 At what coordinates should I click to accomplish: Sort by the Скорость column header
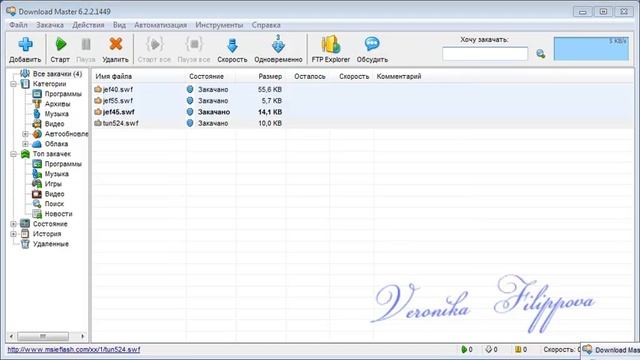pos(353,76)
